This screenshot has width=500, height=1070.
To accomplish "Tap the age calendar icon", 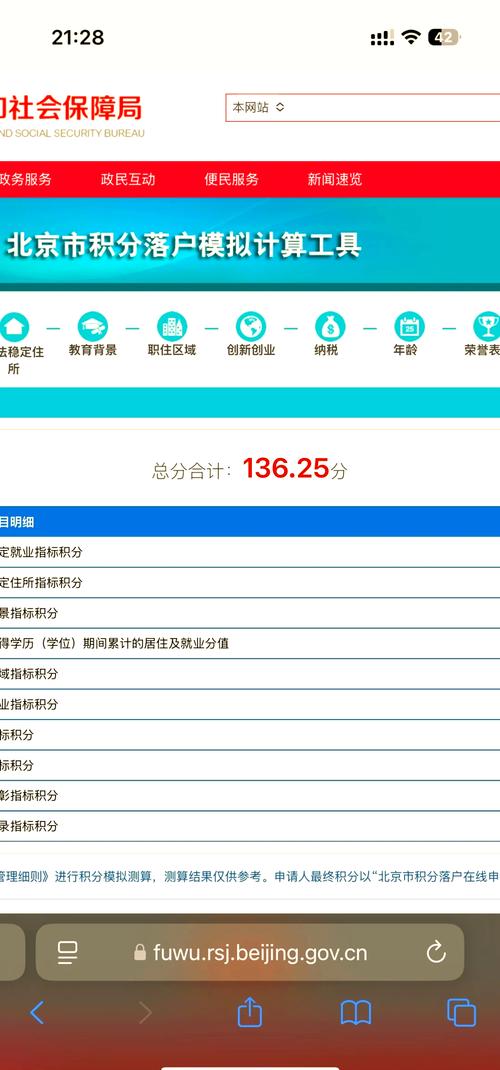I will tap(409, 327).
